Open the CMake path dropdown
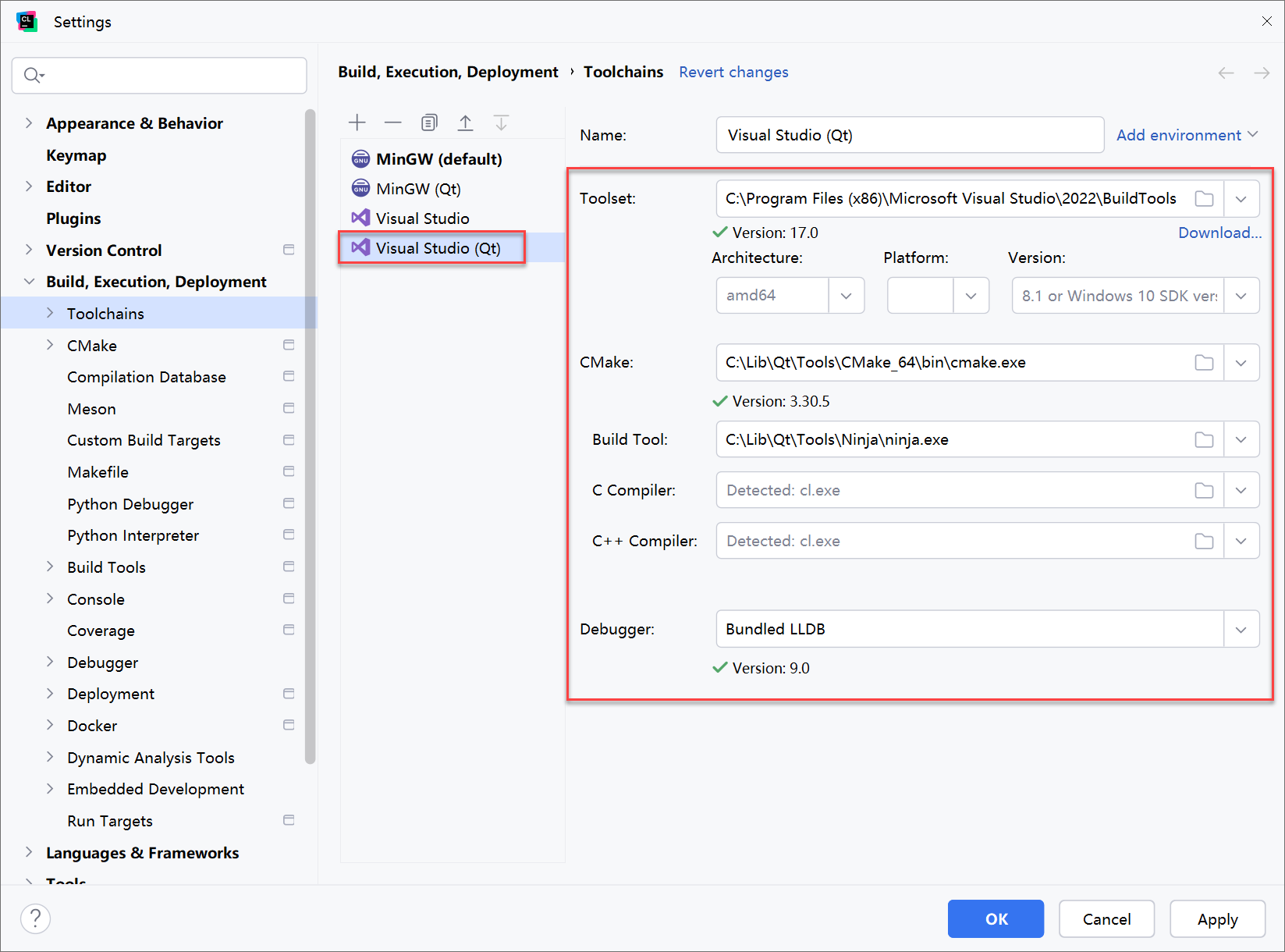 1241,363
